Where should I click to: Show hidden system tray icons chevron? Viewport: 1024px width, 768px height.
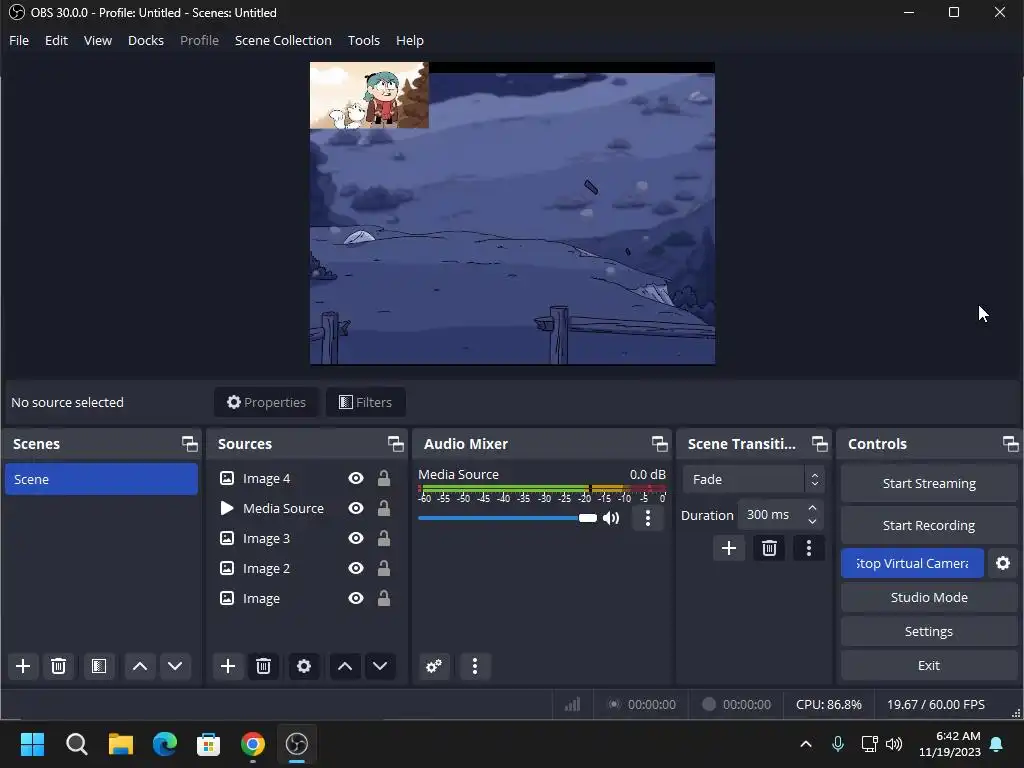(806, 744)
